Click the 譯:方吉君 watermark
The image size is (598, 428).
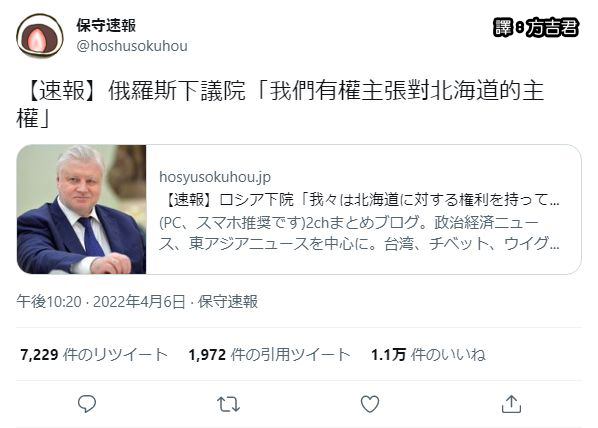[536, 27]
